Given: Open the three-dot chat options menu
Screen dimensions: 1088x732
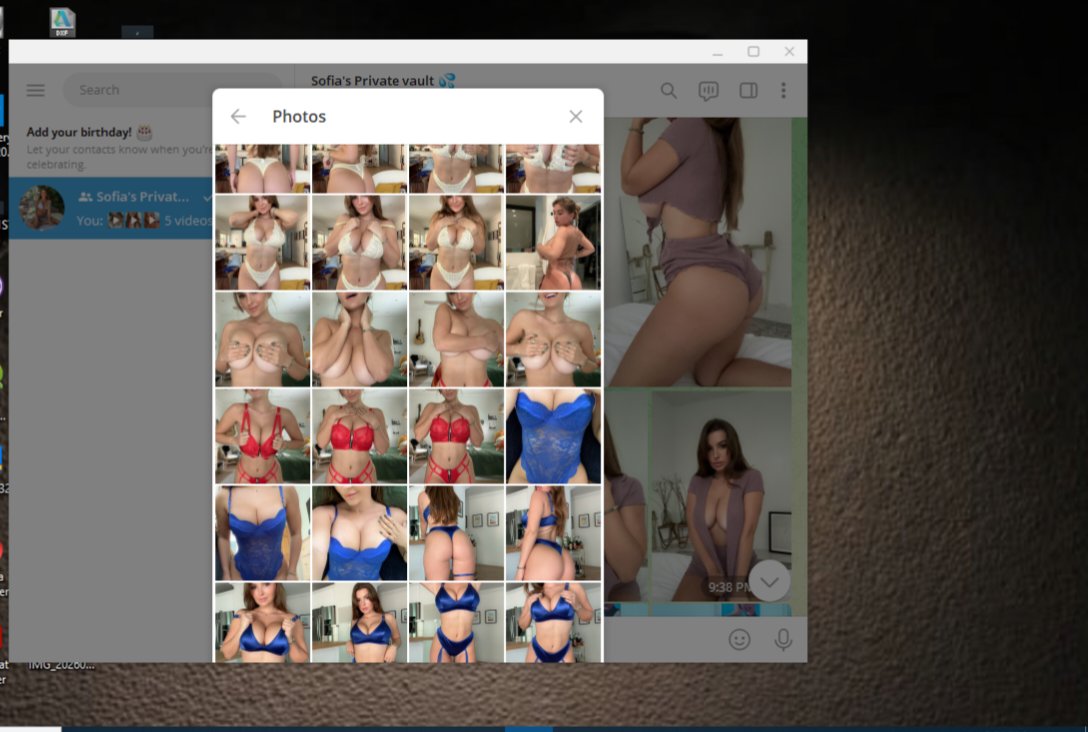Looking at the screenshot, I should [783, 90].
